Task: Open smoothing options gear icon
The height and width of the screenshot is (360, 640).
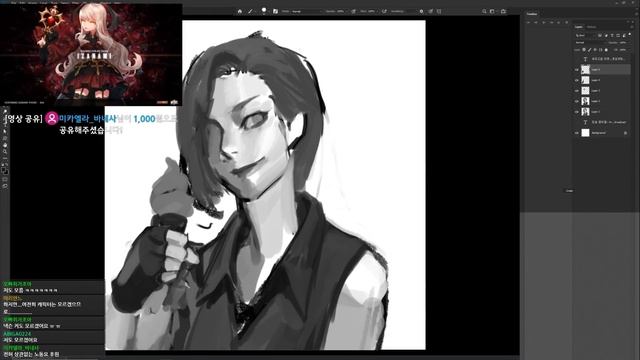Action: coord(421,11)
